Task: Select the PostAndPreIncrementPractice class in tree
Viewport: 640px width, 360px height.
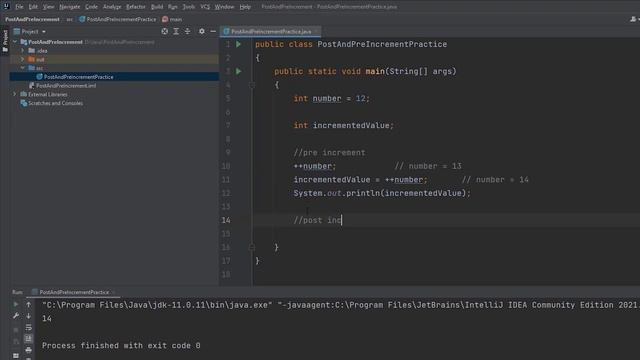Action: [115, 77]
